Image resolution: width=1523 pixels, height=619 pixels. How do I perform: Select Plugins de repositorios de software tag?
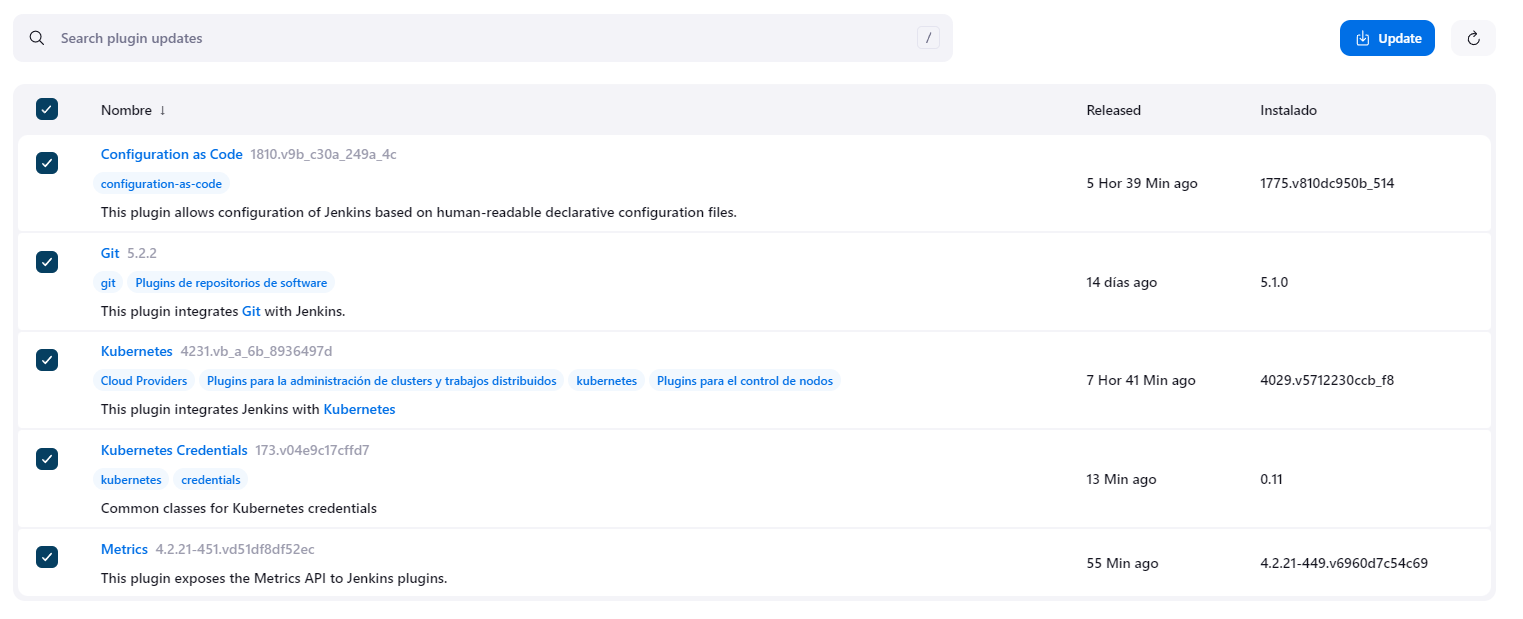[x=231, y=283]
